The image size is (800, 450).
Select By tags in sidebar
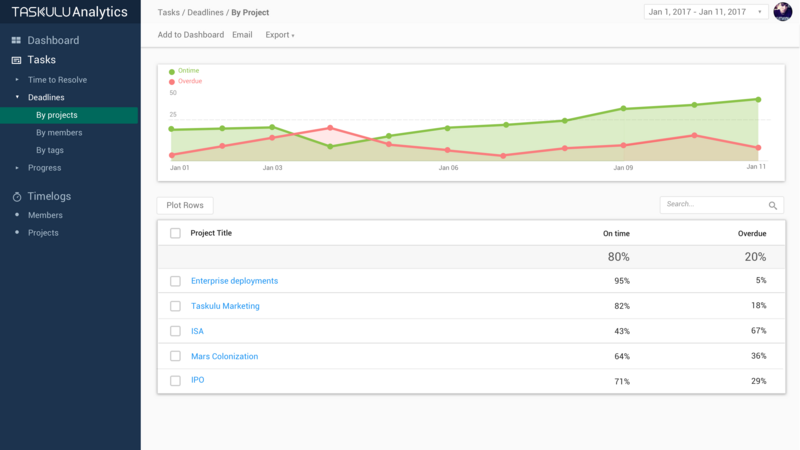pyautogui.click(x=49, y=150)
